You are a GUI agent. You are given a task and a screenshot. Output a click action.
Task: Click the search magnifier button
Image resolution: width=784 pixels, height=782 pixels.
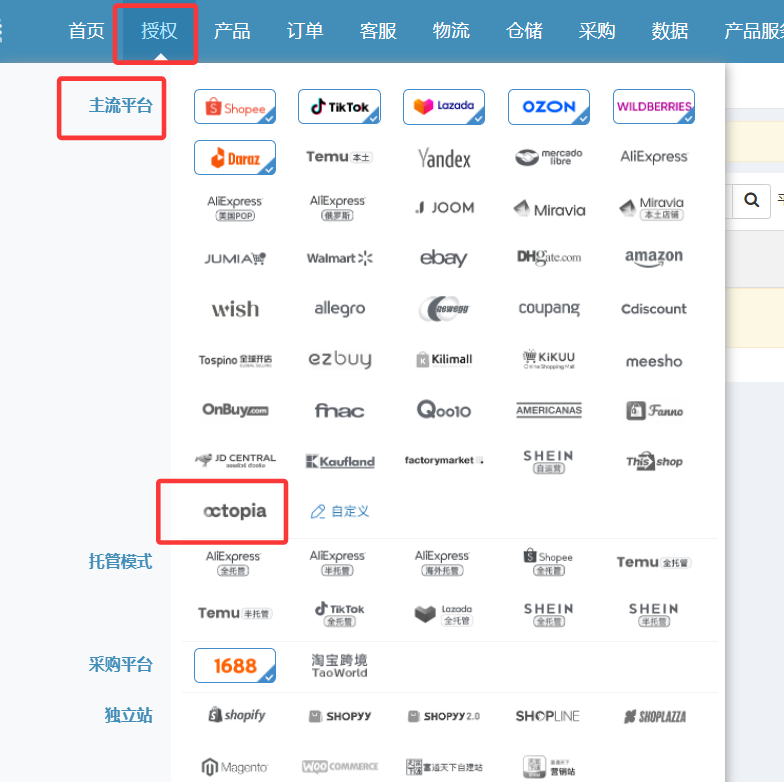point(751,201)
